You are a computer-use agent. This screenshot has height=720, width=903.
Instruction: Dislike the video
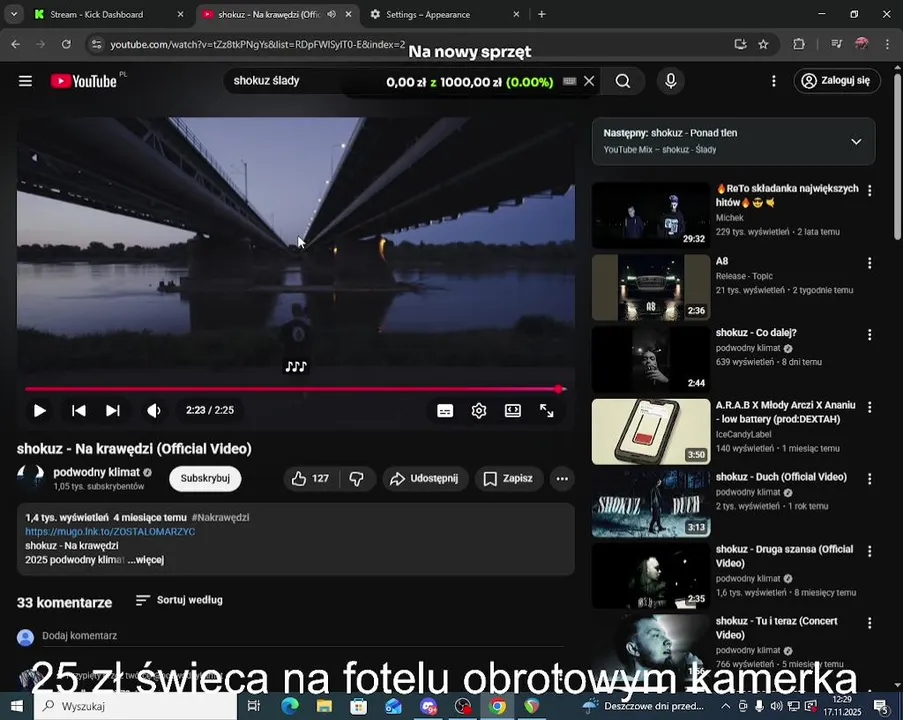[x=357, y=479]
